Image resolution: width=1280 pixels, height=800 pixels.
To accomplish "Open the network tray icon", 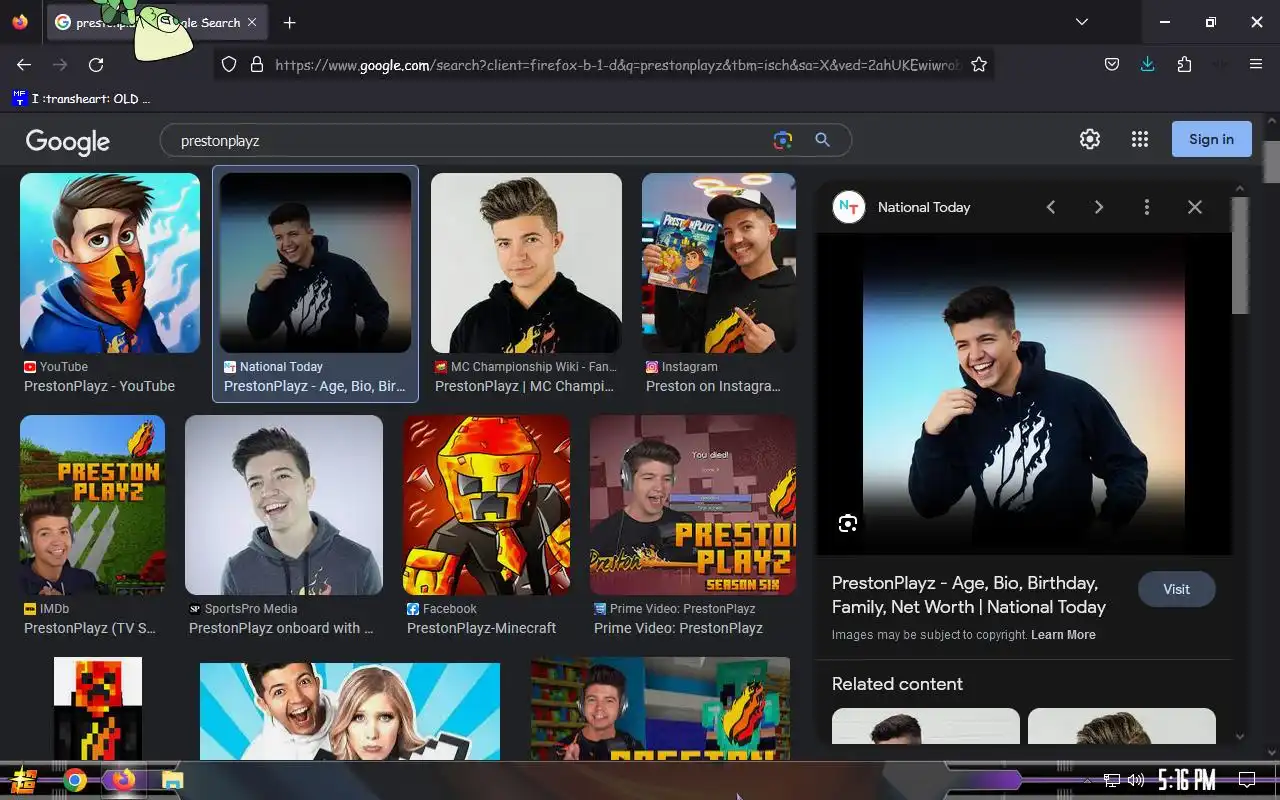I will 1111,780.
